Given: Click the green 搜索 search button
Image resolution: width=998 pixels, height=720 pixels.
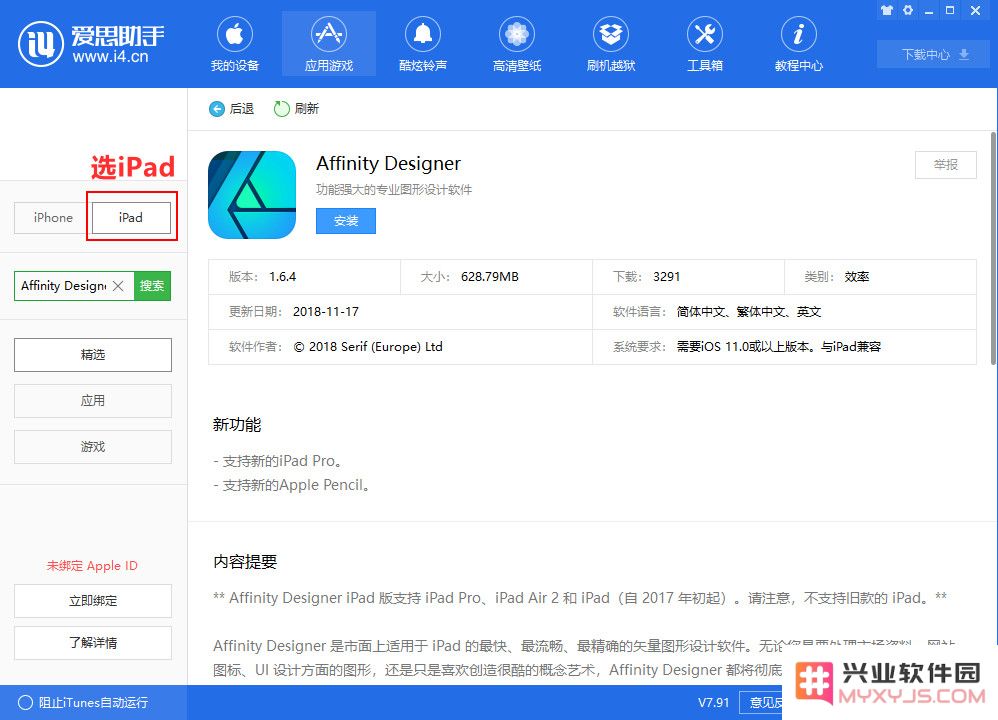Looking at the screenshot, I should pyautogui.click(x=152, y=286).
